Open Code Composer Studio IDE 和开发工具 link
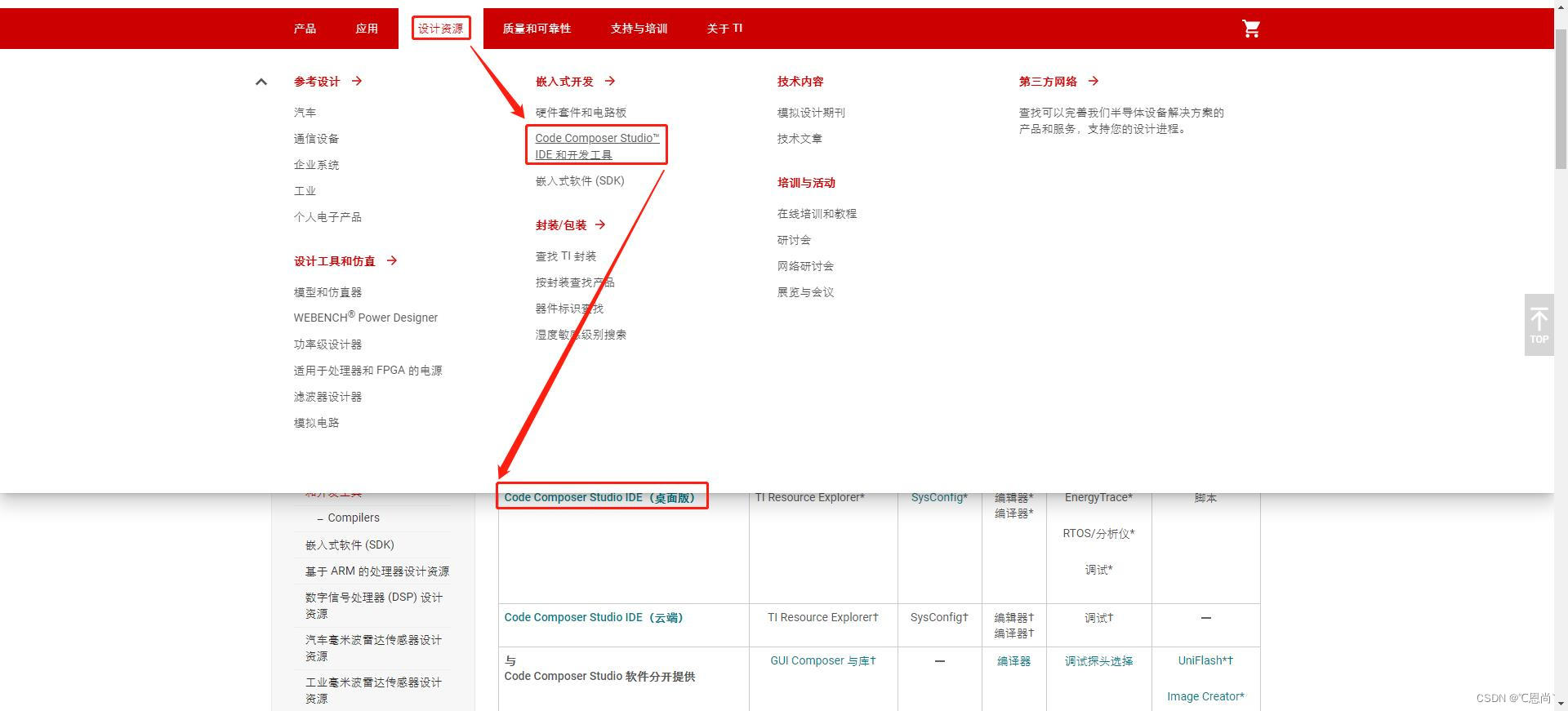1568x711 pixels. coord(597,146)
